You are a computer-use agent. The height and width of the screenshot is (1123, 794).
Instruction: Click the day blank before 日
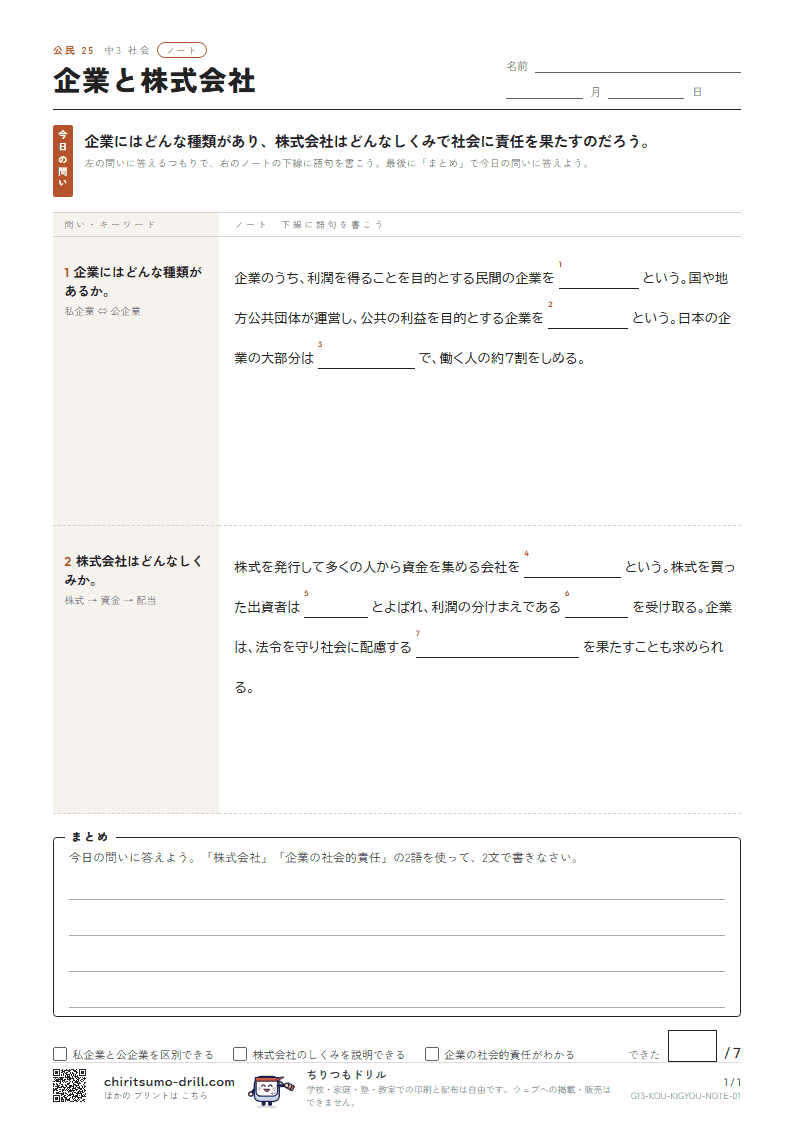point(646,92)
